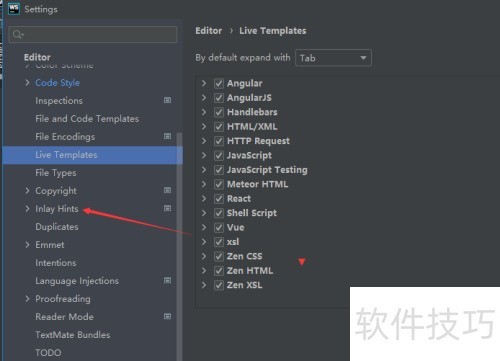This screenshot has width=500, height=361.
Task: Expand the xsl template group
Action: (204, 242)
